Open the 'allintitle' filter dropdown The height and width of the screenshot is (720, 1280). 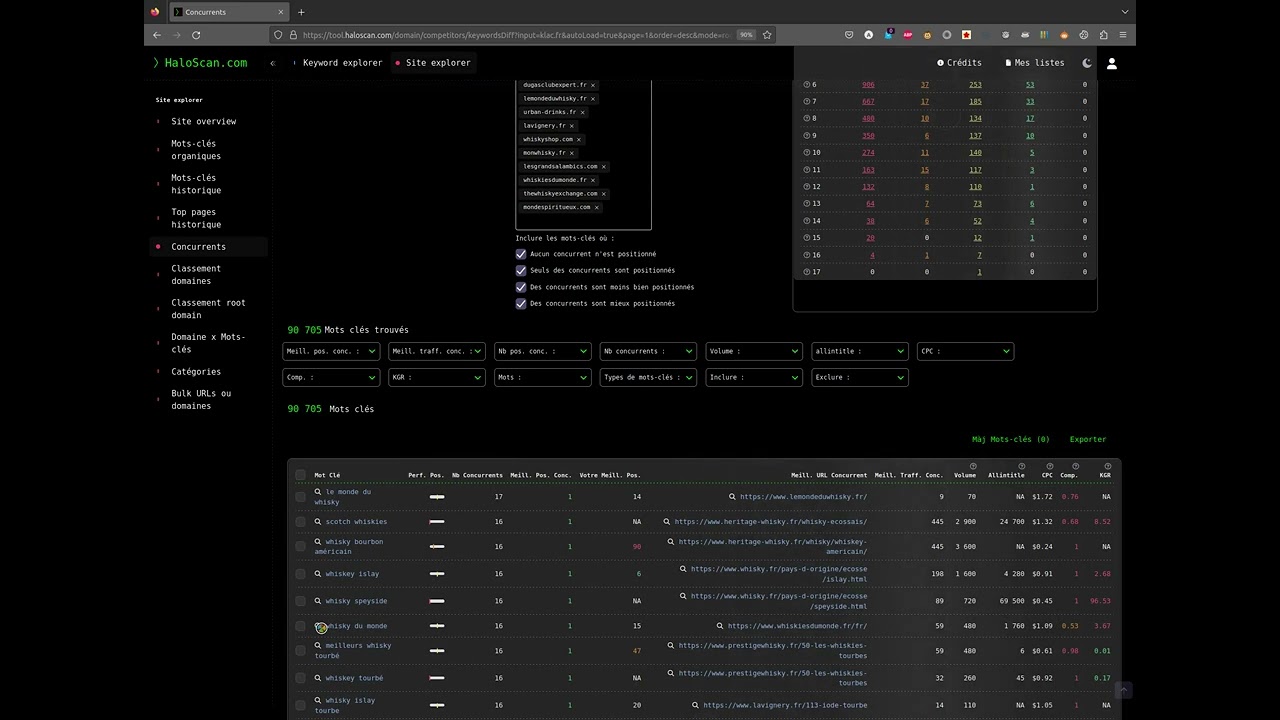coord(860,351)
